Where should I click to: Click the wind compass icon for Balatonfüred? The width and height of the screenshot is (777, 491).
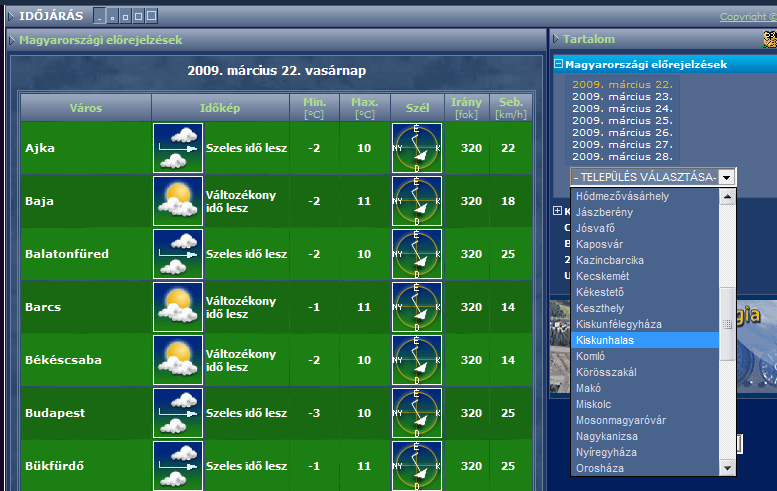coord(417,254)
